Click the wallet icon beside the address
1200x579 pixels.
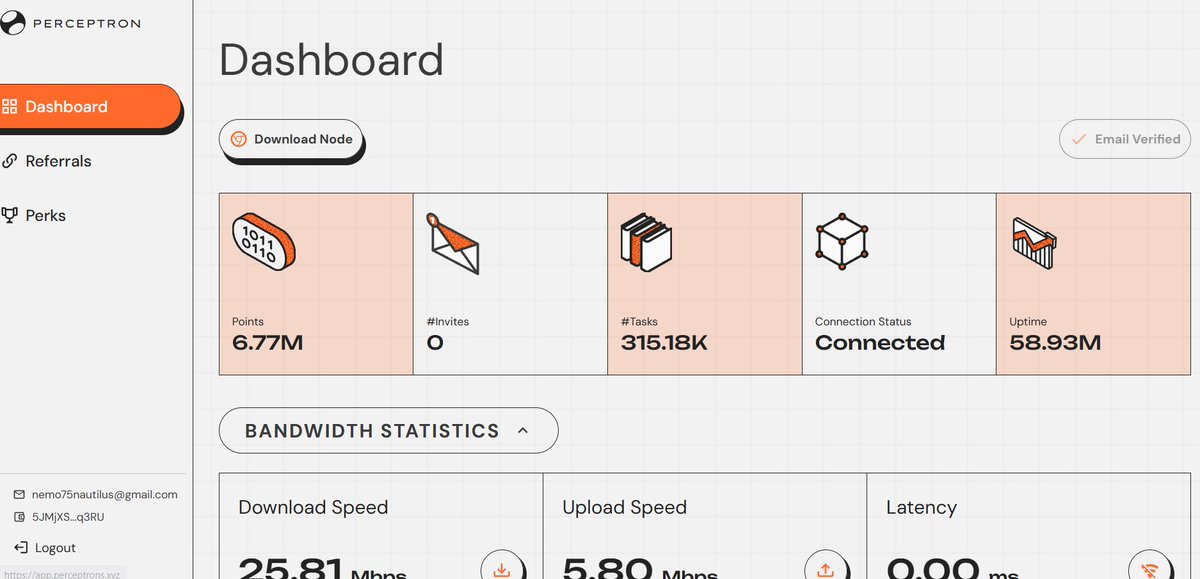[20, 517]
